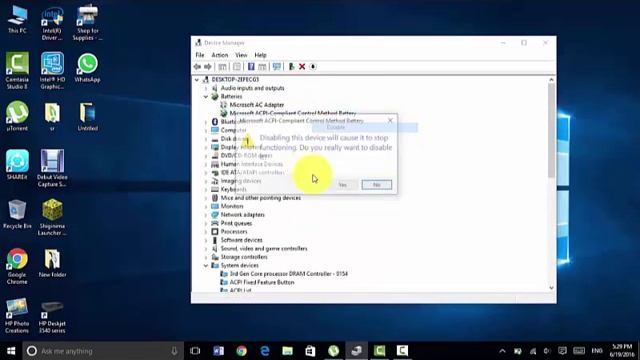Launch WhatsApp from the desktop
Image resolution: width=640 pixels, height=360 pixels.
pyautogui.click(x=87, y=68)
